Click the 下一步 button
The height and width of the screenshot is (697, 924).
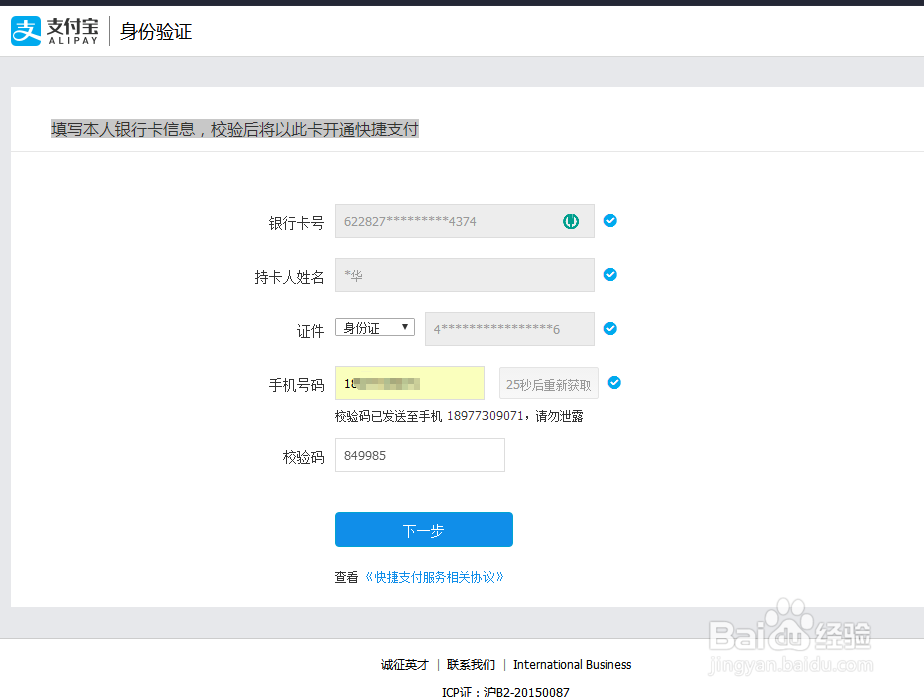423,529
